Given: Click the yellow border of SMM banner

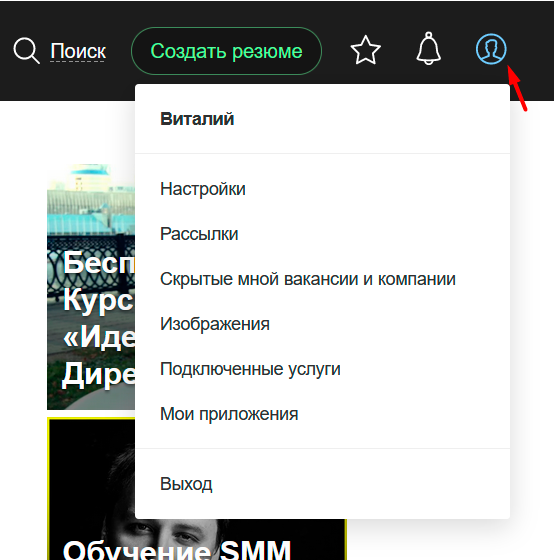Looking at the screenshot, I should click(x=48, y=489).
